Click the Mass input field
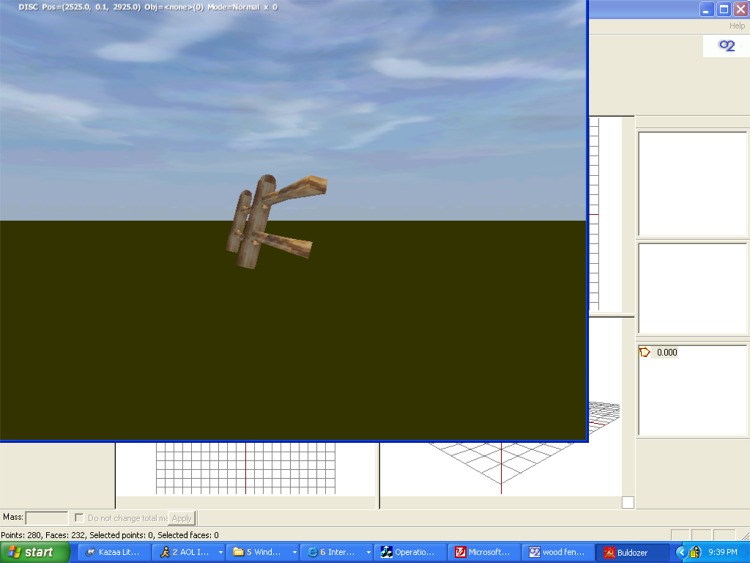The image size is (750, 563). [46, 518]
